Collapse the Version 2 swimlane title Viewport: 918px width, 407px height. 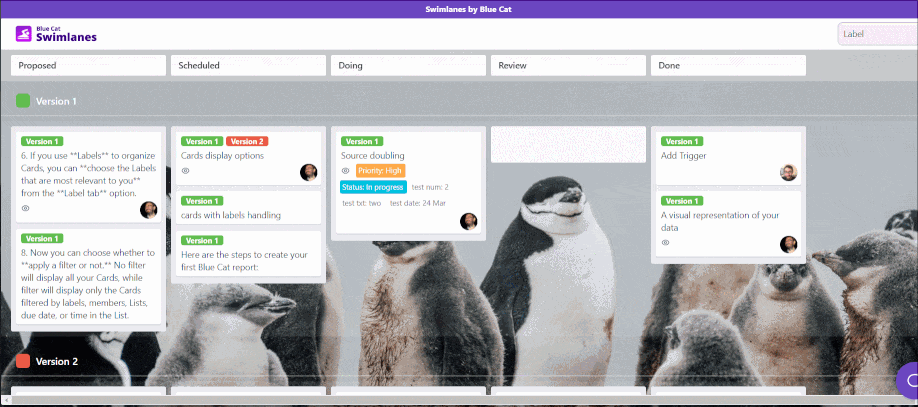pyautogui.click(x=57, y=361)
